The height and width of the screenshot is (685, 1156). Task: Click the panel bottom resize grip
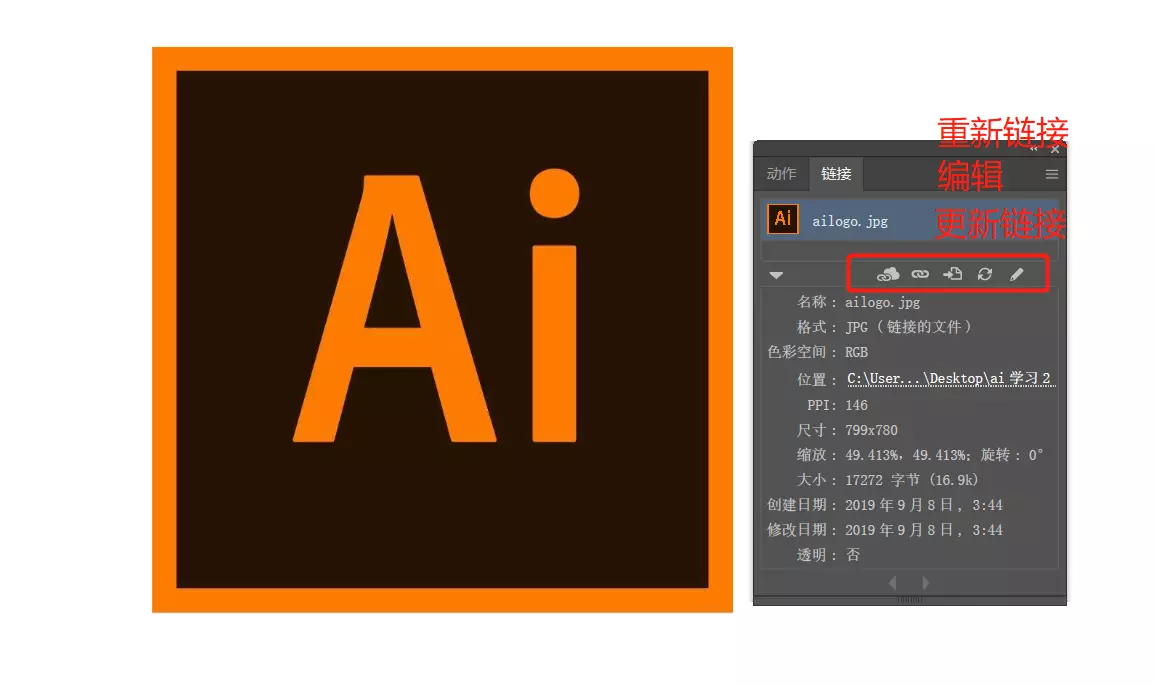point(909,600)
